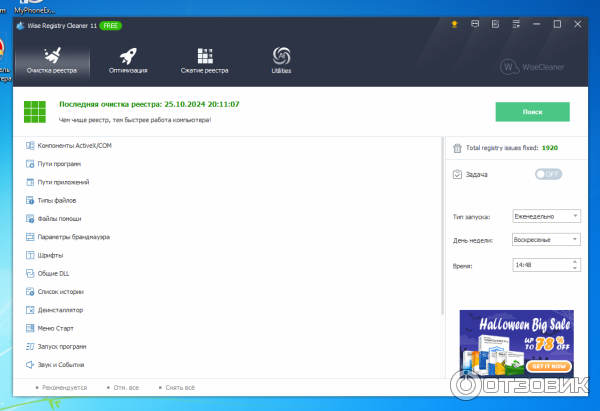Screen dimensions: 600x411
Task: Toggle the Задача scheduler switch on
Action: pos(548,174)
